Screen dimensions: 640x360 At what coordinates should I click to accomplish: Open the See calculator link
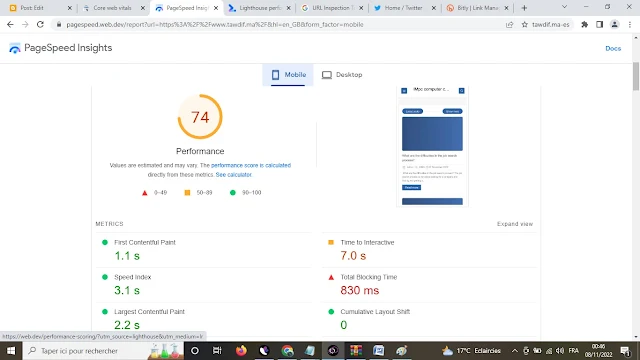[x=233, y=175]
